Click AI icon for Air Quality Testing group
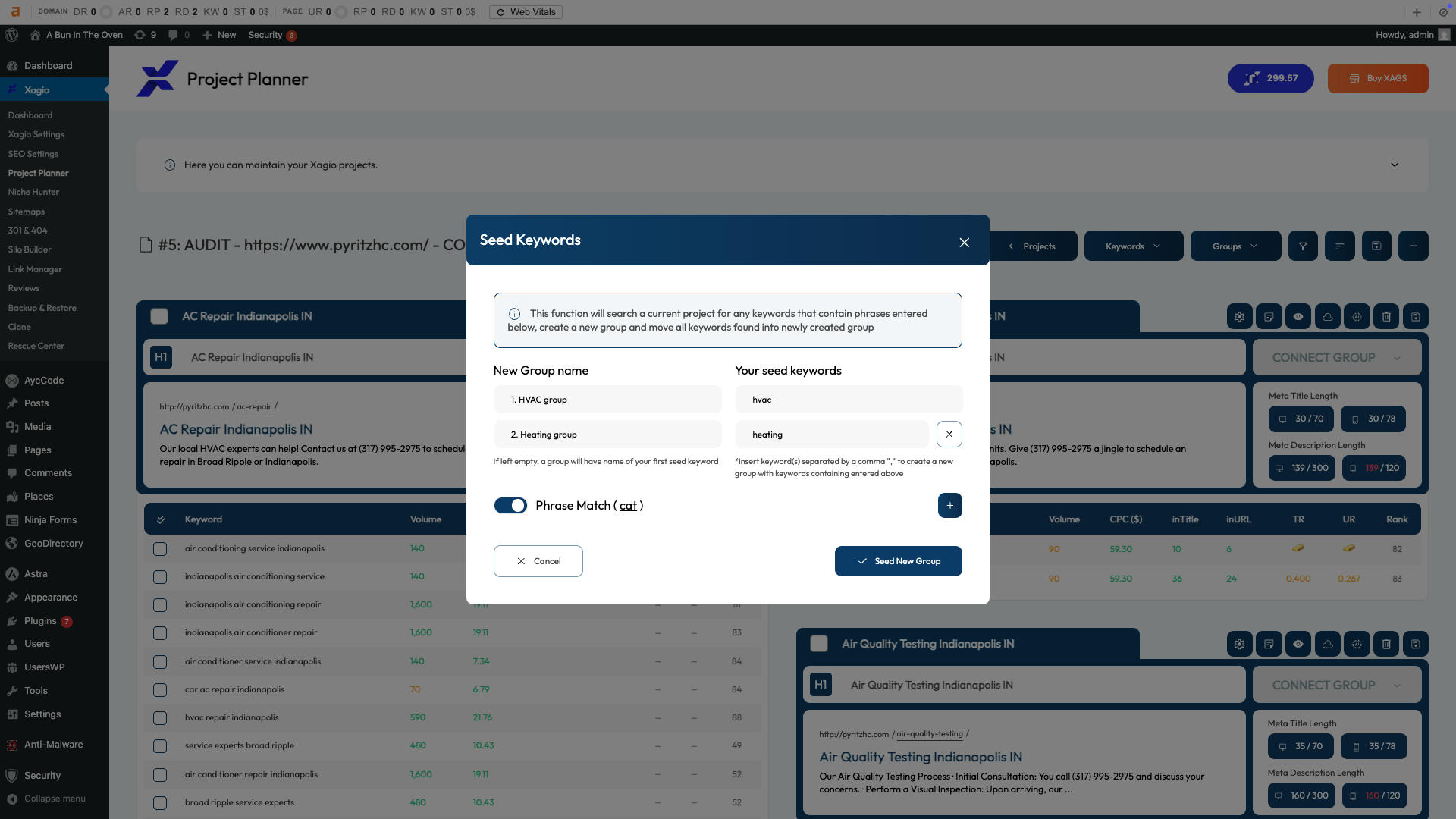The width and height of the screenshot is (1456, 819). click(1357, 645)
